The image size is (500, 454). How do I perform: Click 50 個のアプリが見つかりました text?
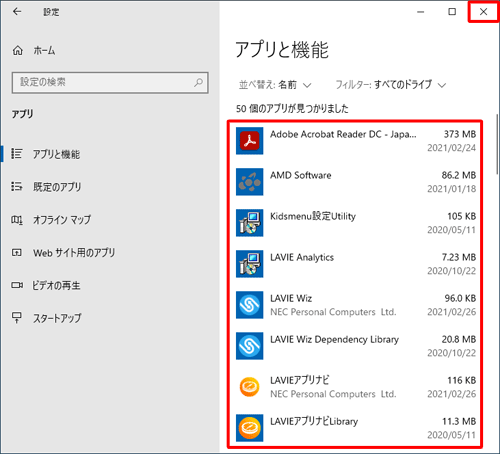tap(292, 109)
